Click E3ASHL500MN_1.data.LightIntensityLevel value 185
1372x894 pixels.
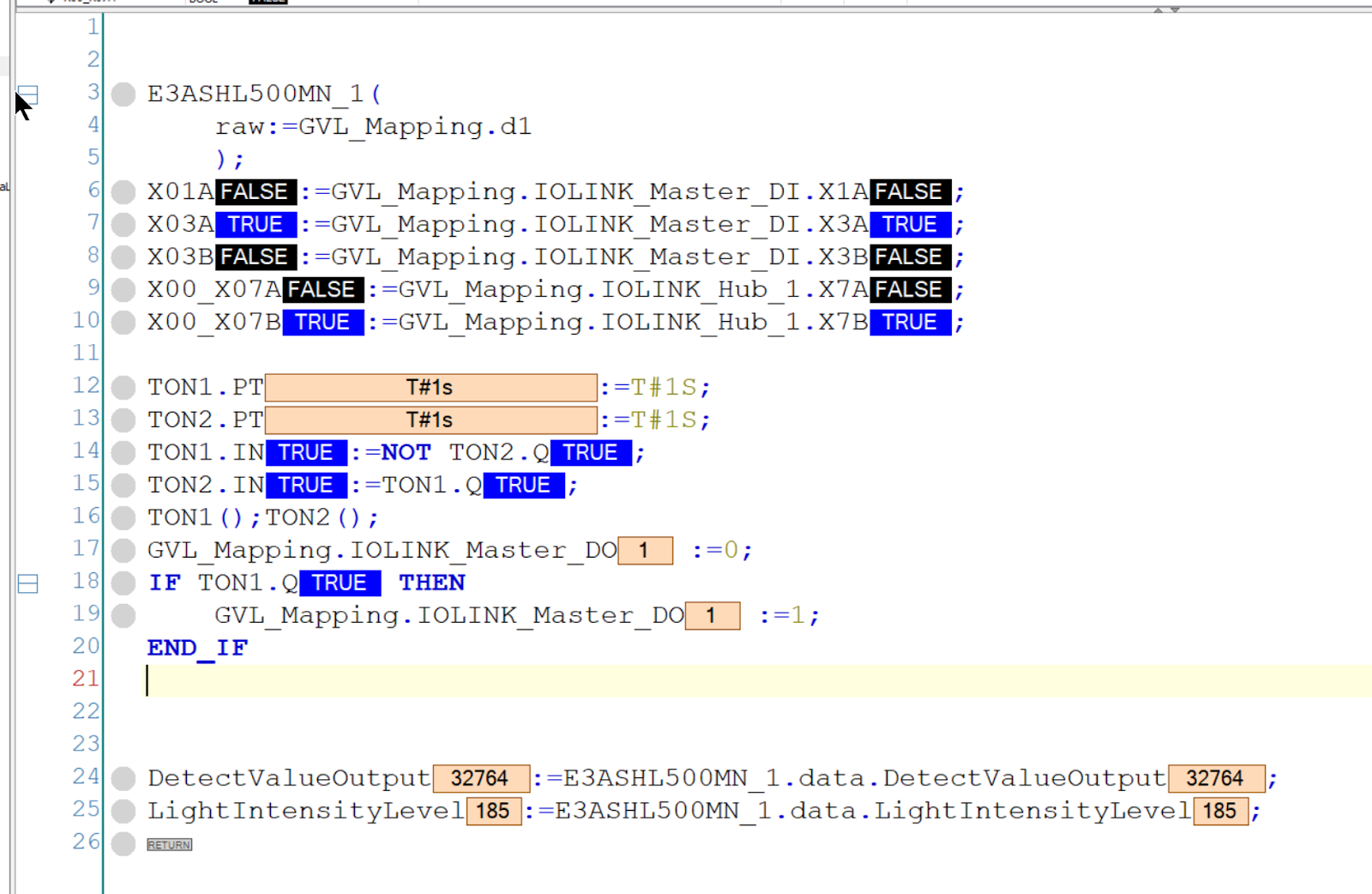click(1220, 812)
